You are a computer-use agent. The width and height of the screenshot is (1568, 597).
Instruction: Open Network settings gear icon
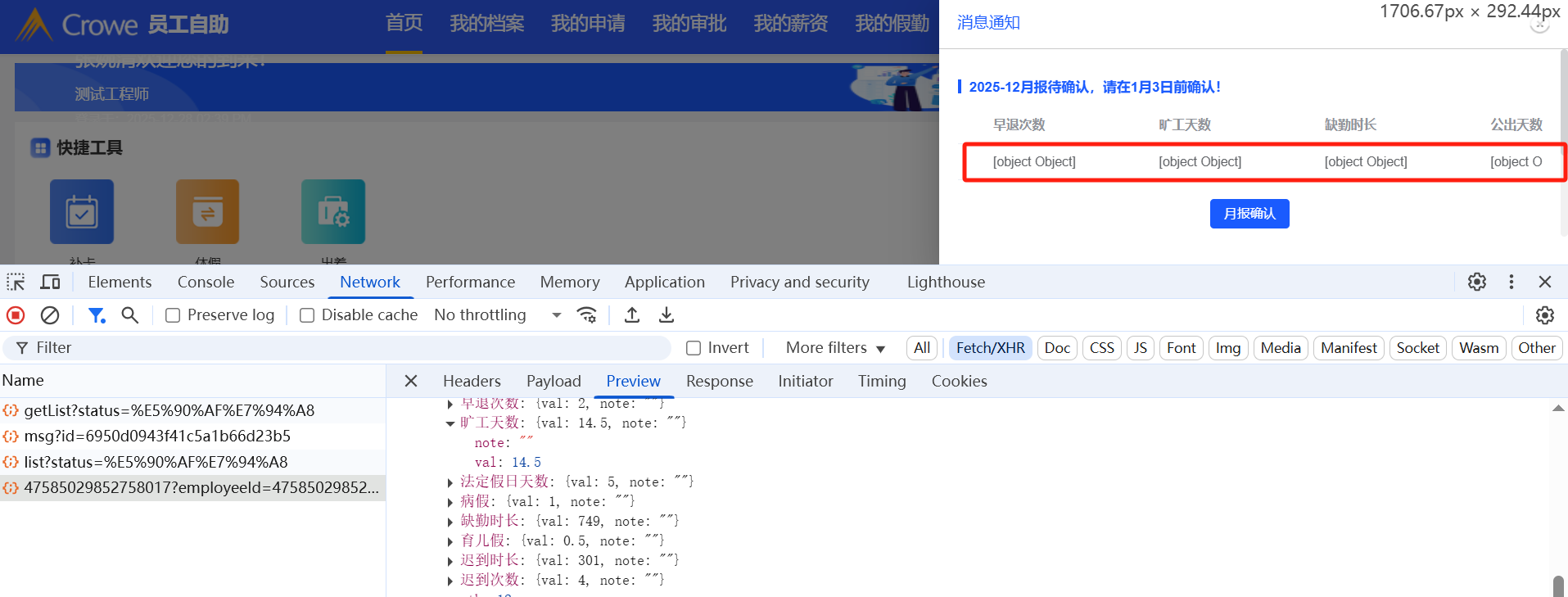point(1545,315)
